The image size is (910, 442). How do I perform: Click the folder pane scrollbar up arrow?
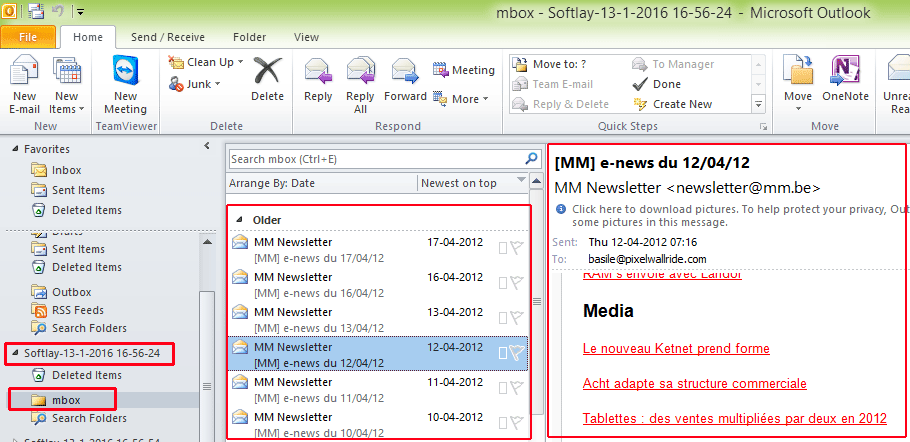(207, 242)
